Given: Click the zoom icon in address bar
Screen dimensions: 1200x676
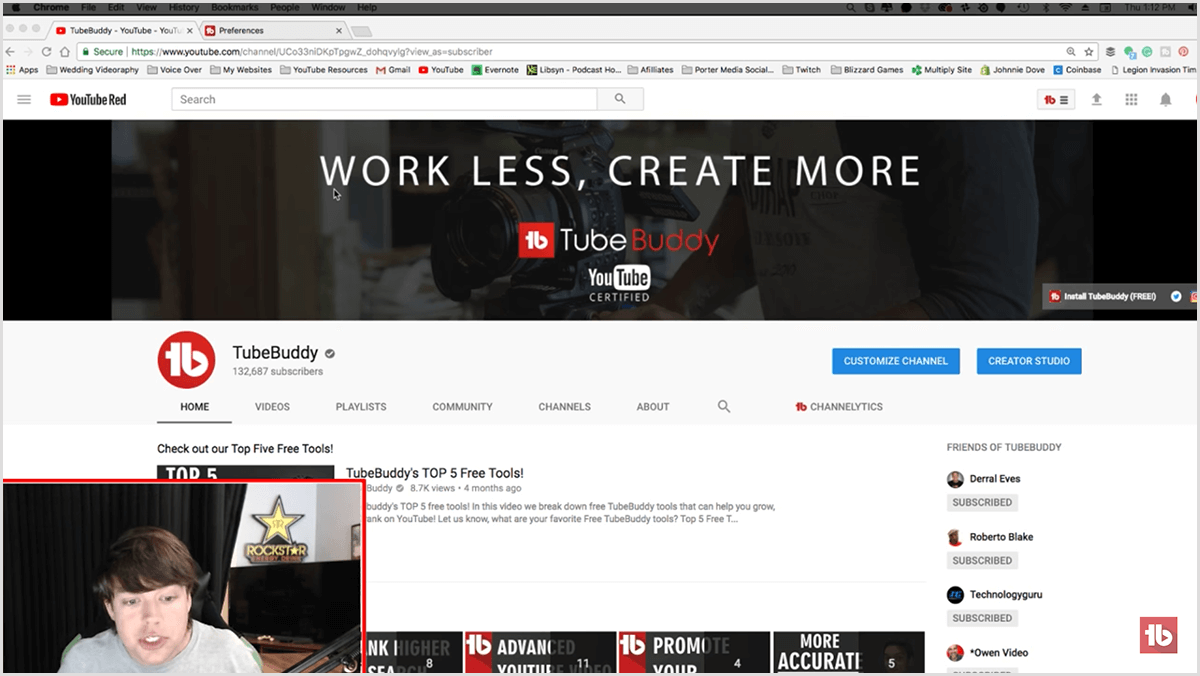Looking at the screenshot, I should coord(1071,51).
